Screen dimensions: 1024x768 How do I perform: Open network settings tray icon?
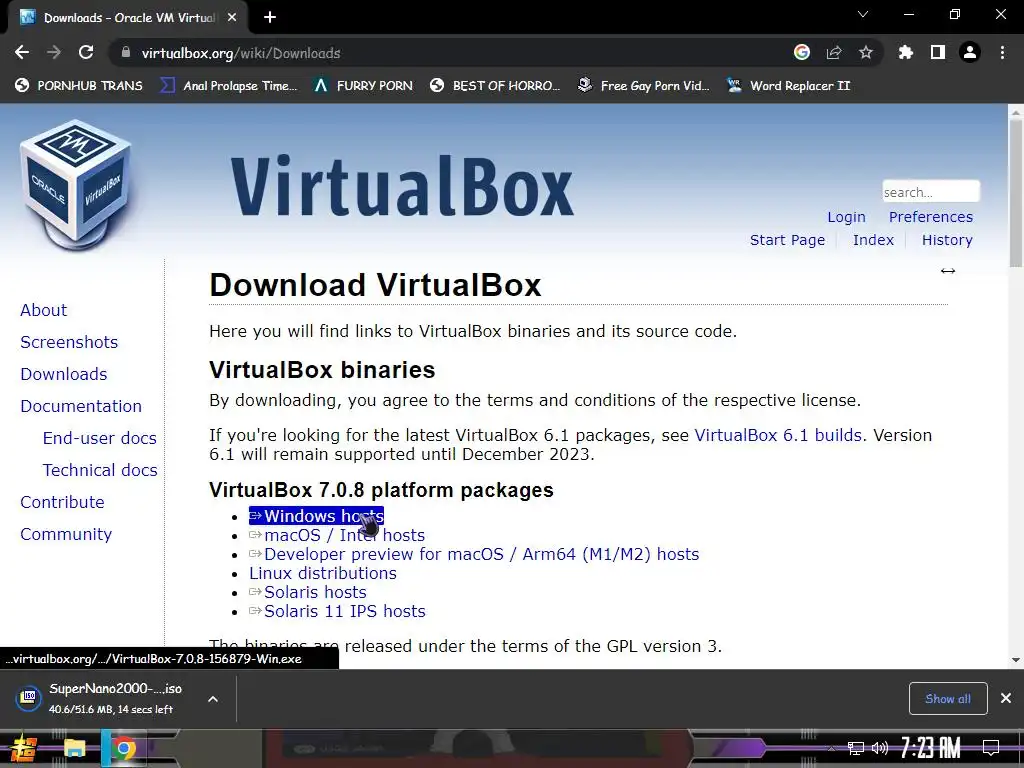coord(855,748)
